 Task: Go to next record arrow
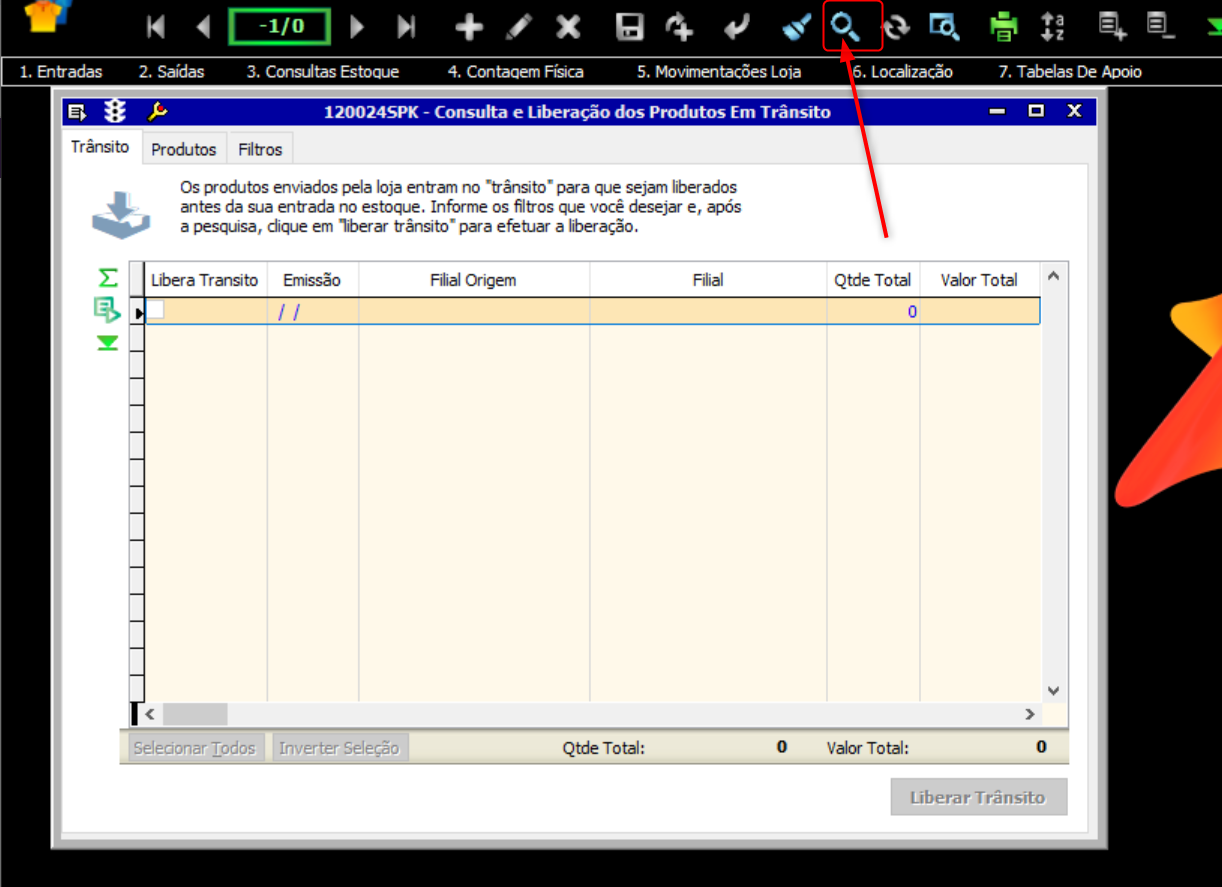[357, 27]
